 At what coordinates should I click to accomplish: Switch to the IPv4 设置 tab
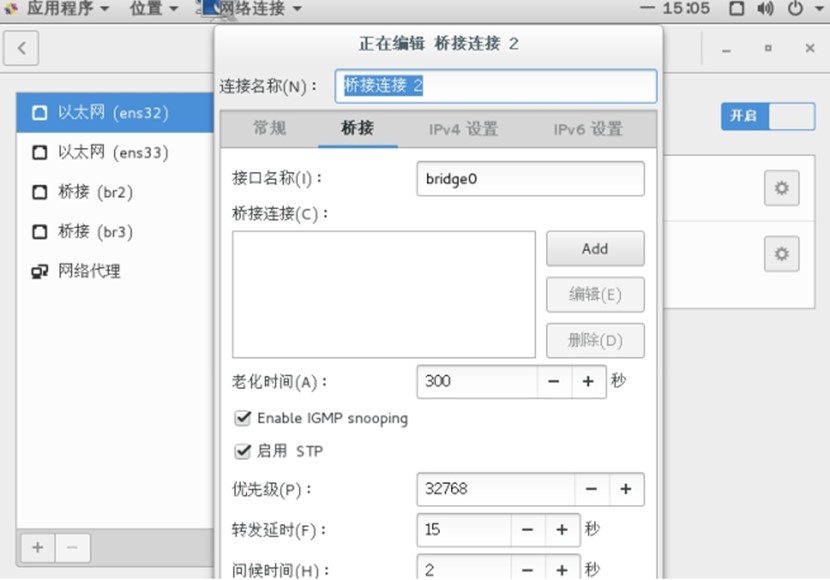463,129
